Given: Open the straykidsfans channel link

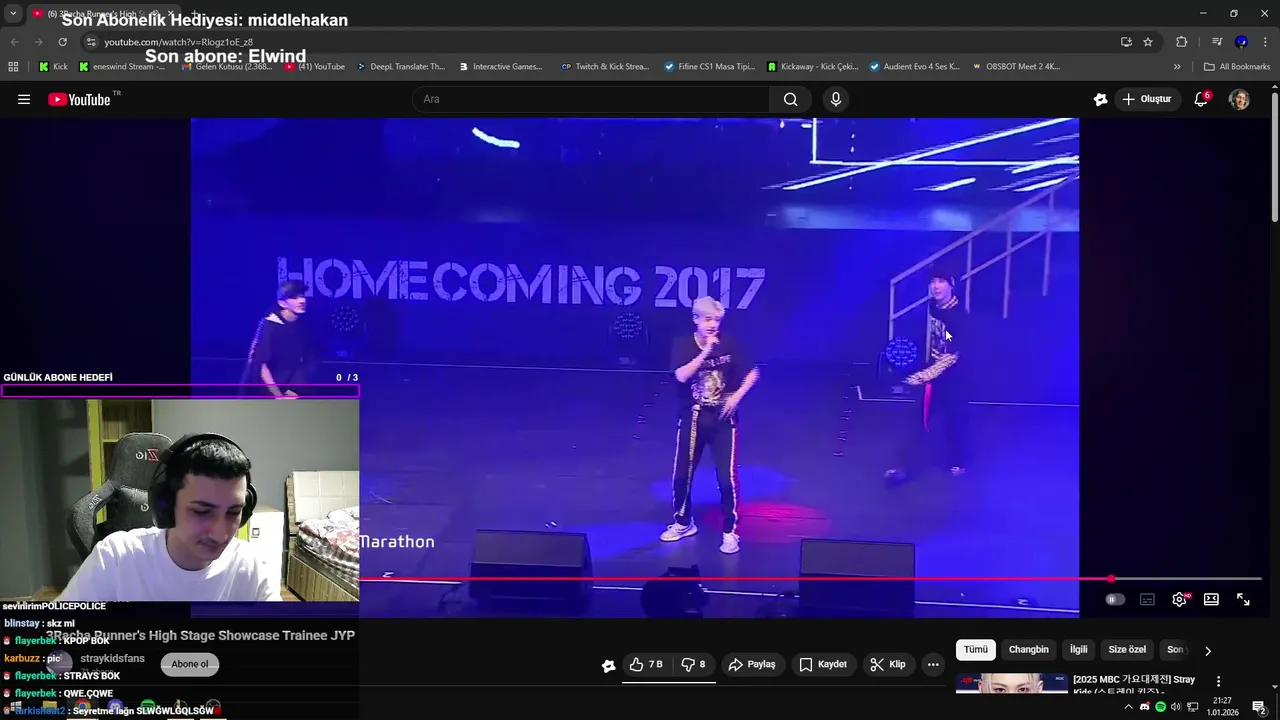Looking at the screenshot, I should point(112,658).
